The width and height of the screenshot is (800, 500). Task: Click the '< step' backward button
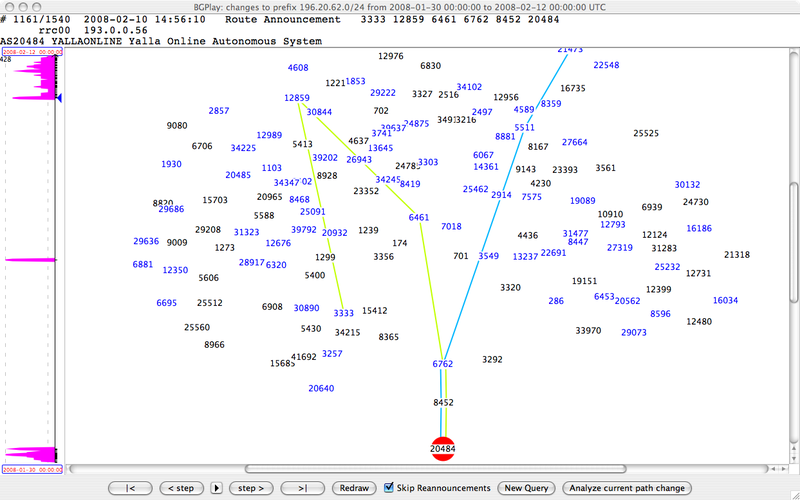[x=179, y=488]
